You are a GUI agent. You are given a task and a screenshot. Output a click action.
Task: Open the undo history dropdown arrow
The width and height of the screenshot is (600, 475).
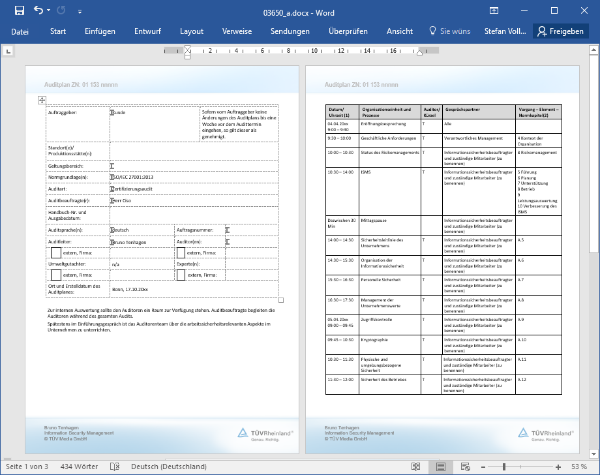(x=49, y=10)
